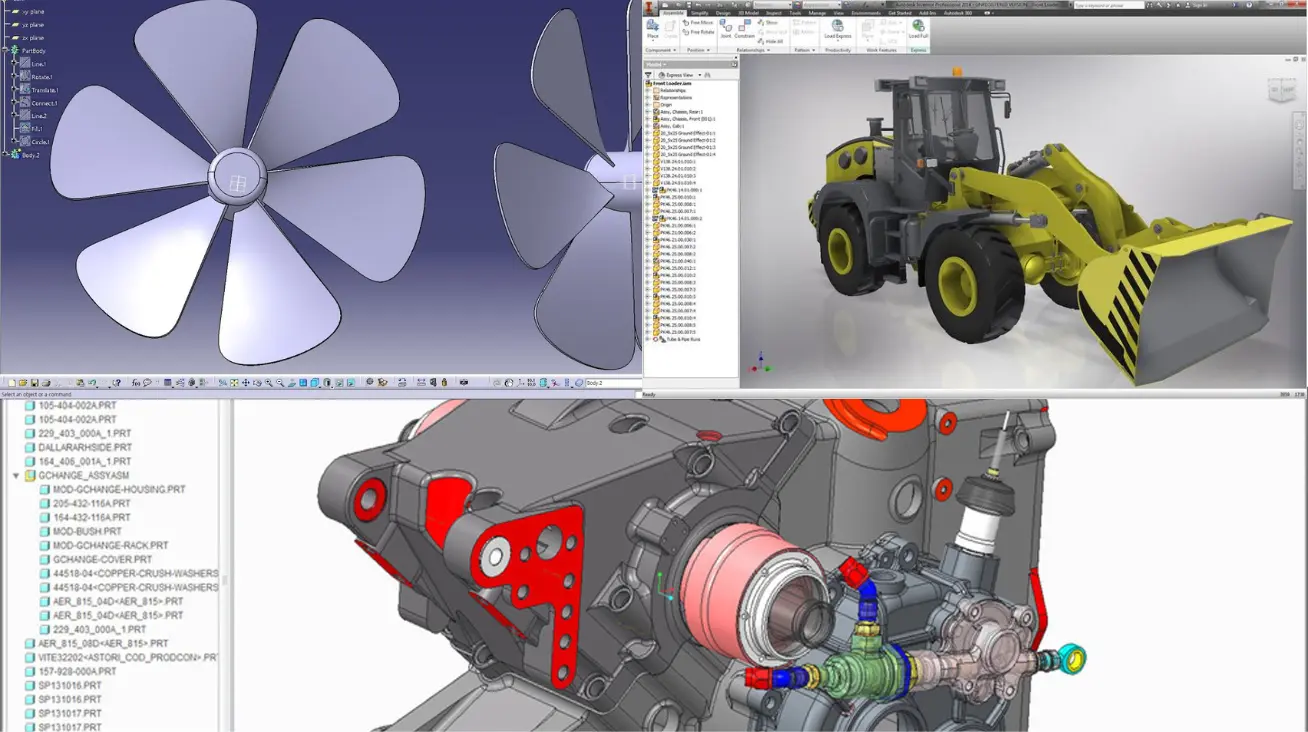Collapse the PartBody tree node

point(5,50)
